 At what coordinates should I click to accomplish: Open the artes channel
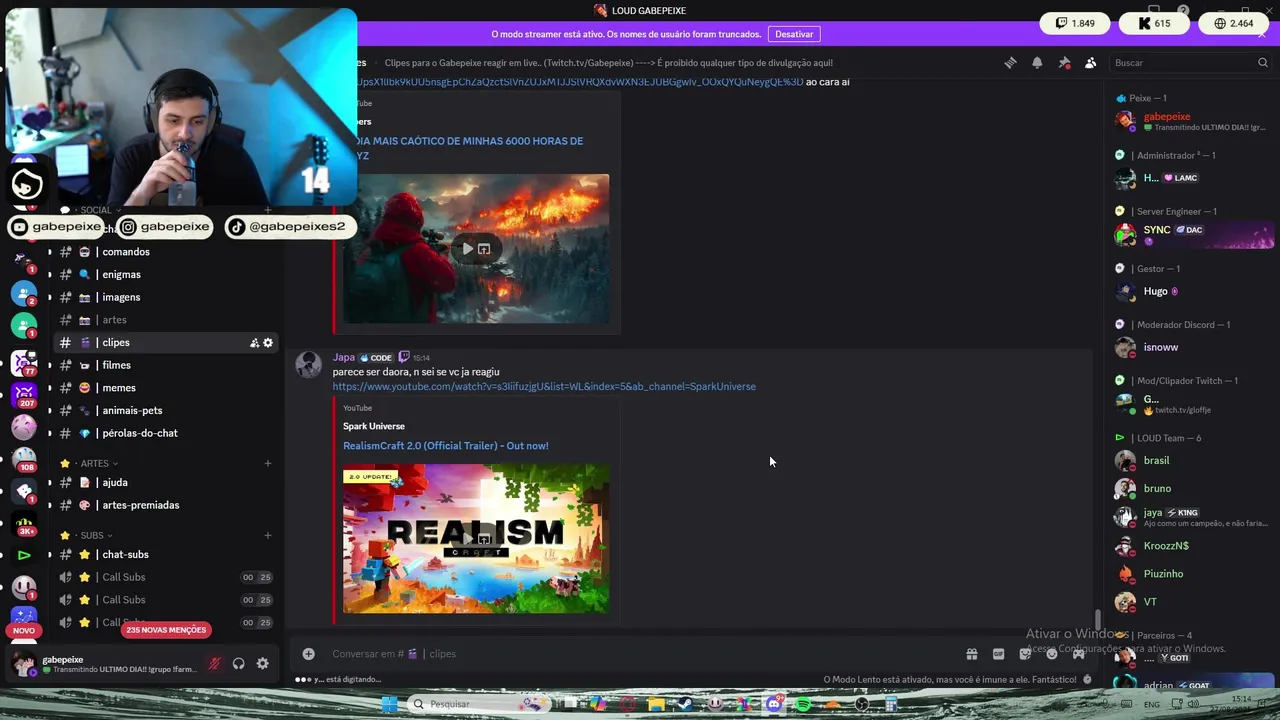164,320
